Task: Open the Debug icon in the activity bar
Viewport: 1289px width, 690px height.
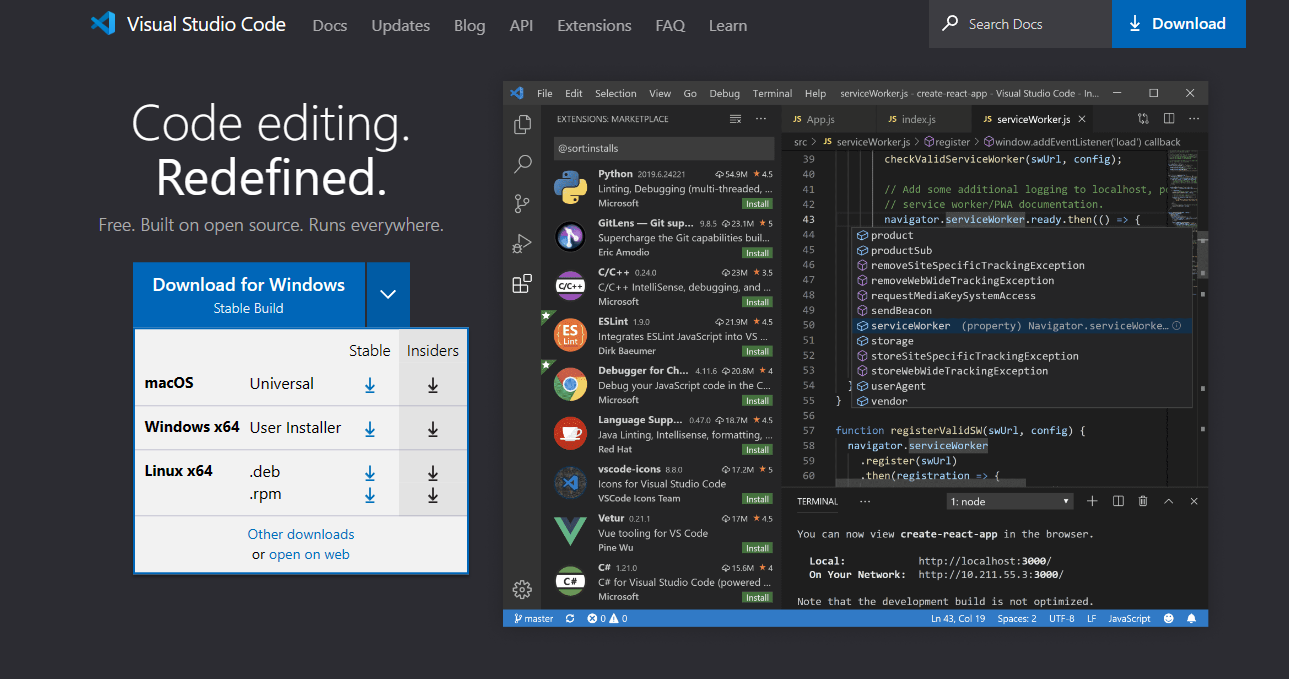Action: (522, 244)
